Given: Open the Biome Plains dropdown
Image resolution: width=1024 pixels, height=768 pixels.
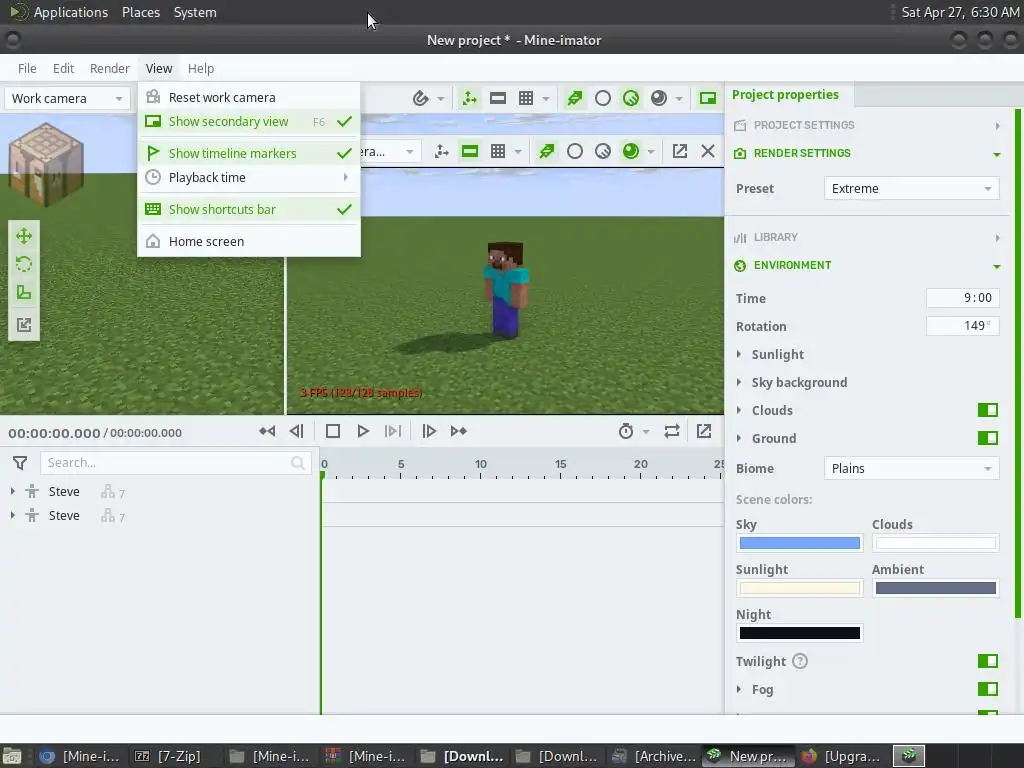Looking at the screenshot, I should [x=912, y=469].
